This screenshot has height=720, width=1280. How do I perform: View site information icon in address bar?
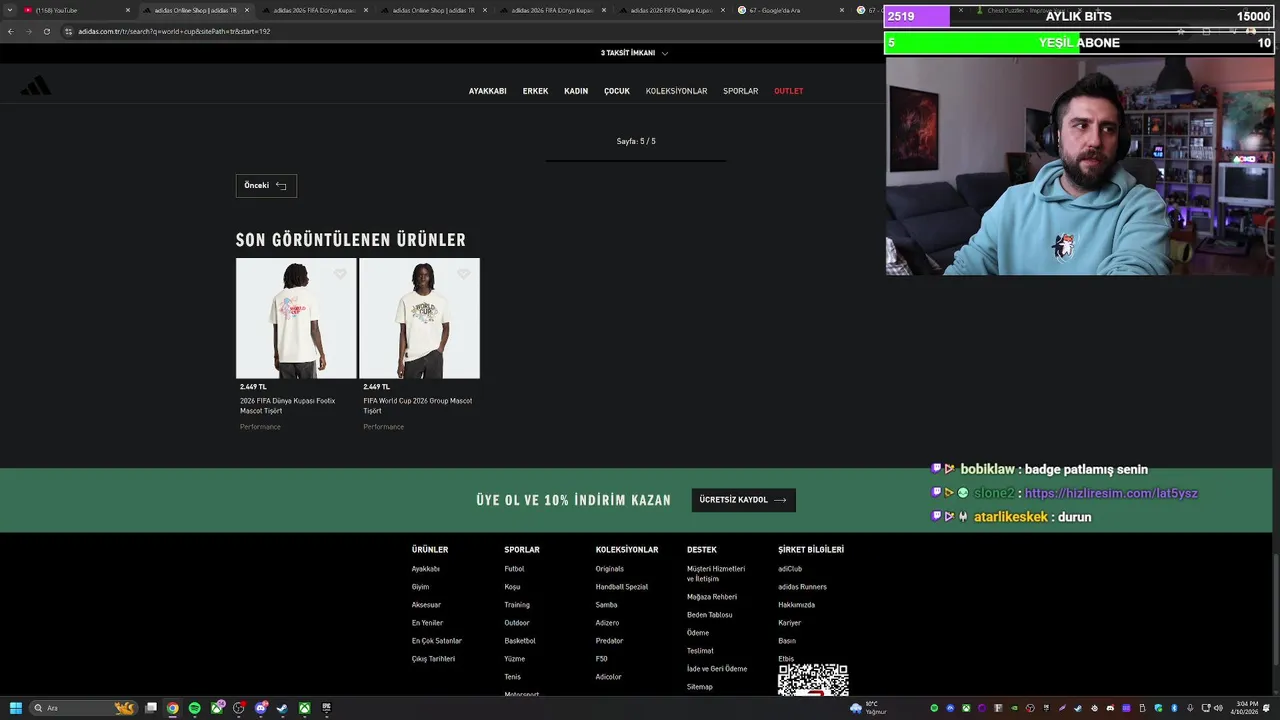coord(69,31)
